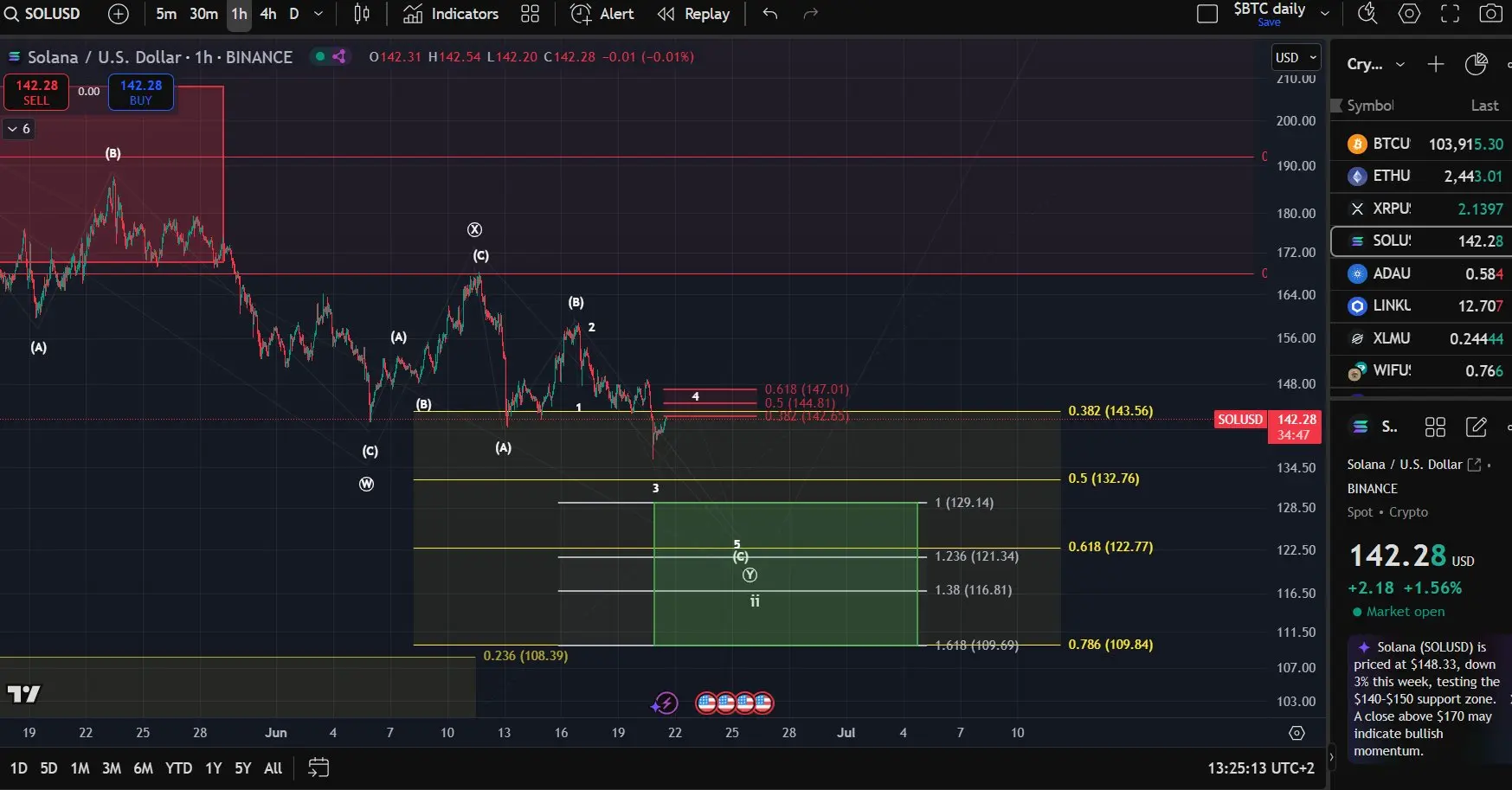
Task: Click the SELL 142.28 button
Action: [36, 92]
